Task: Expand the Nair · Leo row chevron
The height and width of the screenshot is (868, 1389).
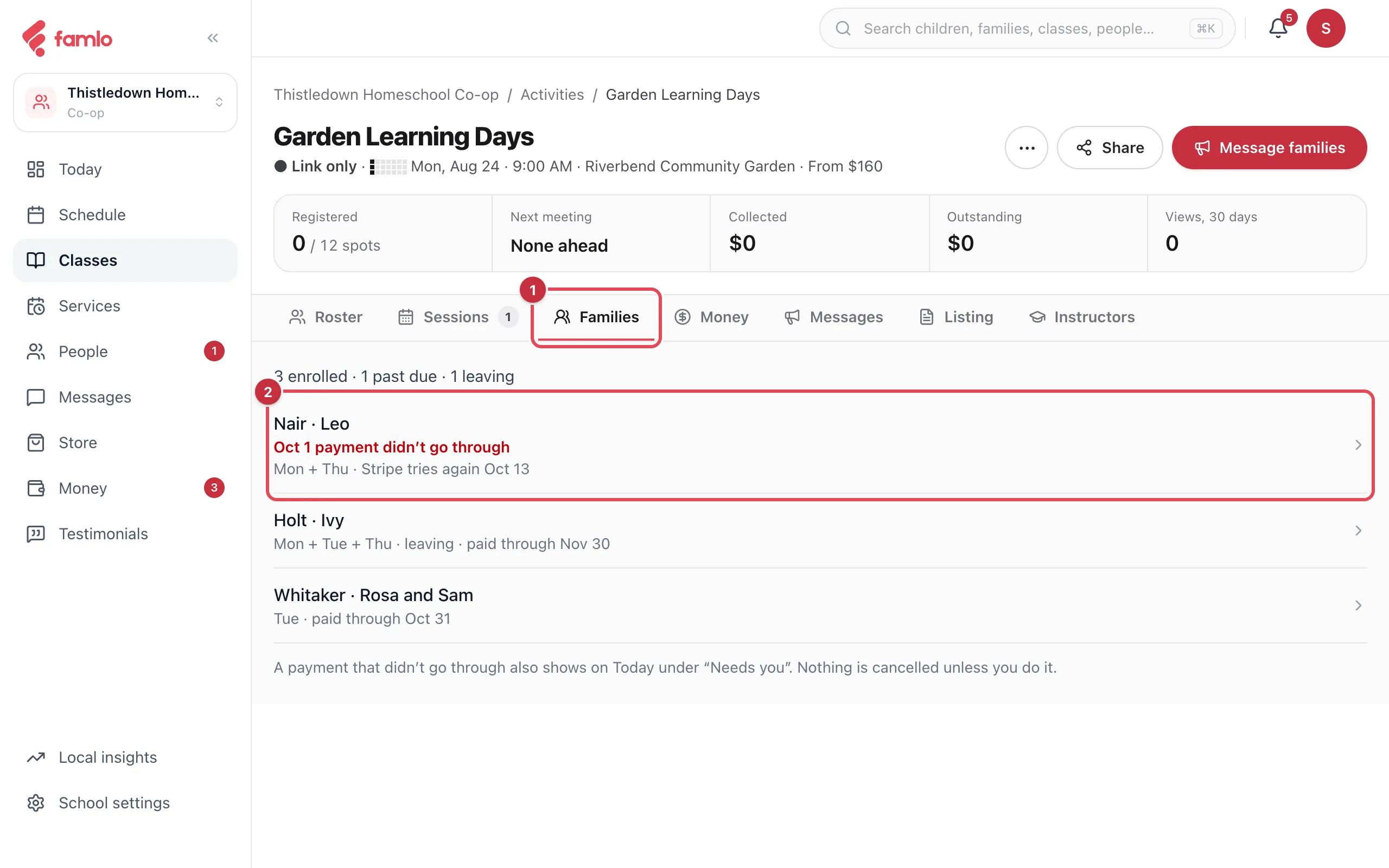Action: [1358, 445]
